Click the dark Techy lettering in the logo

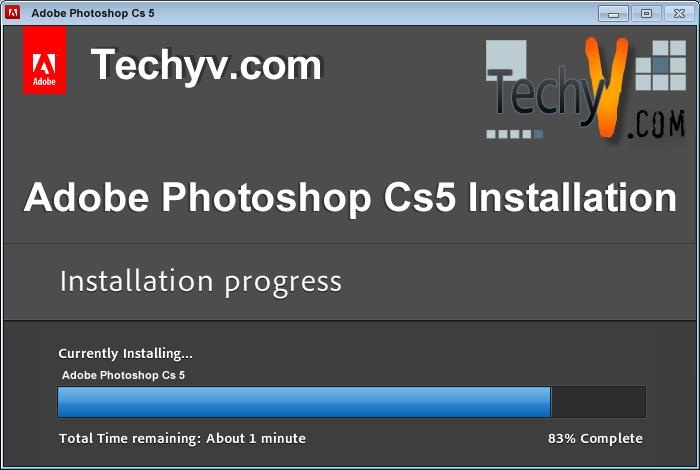point(546,96)
